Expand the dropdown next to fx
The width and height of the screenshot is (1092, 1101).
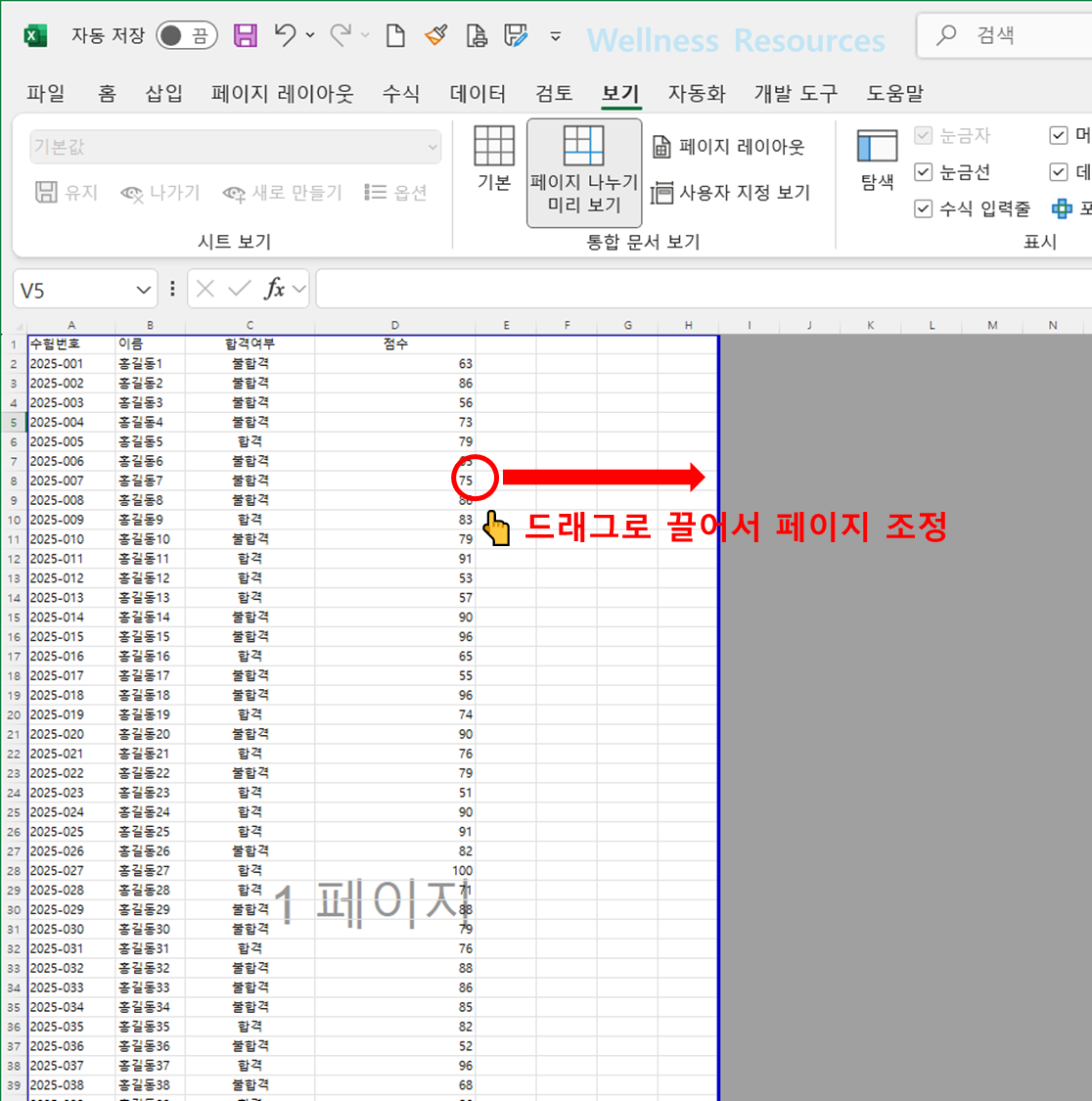coord(299,289)
